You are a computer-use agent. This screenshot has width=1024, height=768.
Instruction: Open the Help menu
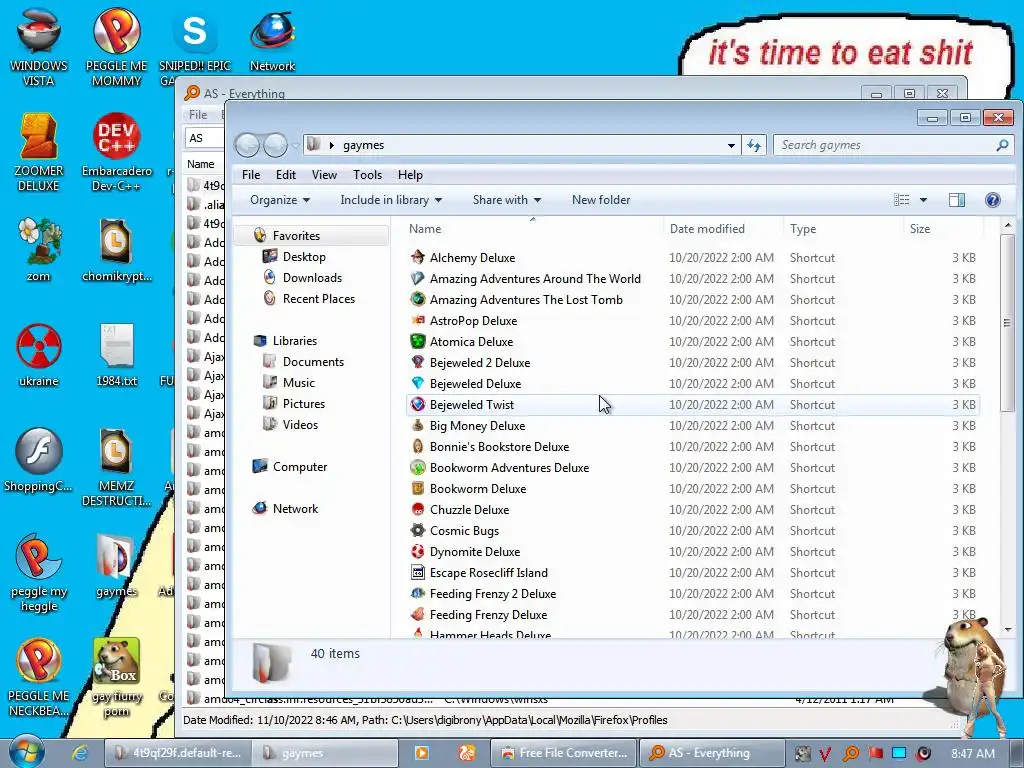click(410, 175)
